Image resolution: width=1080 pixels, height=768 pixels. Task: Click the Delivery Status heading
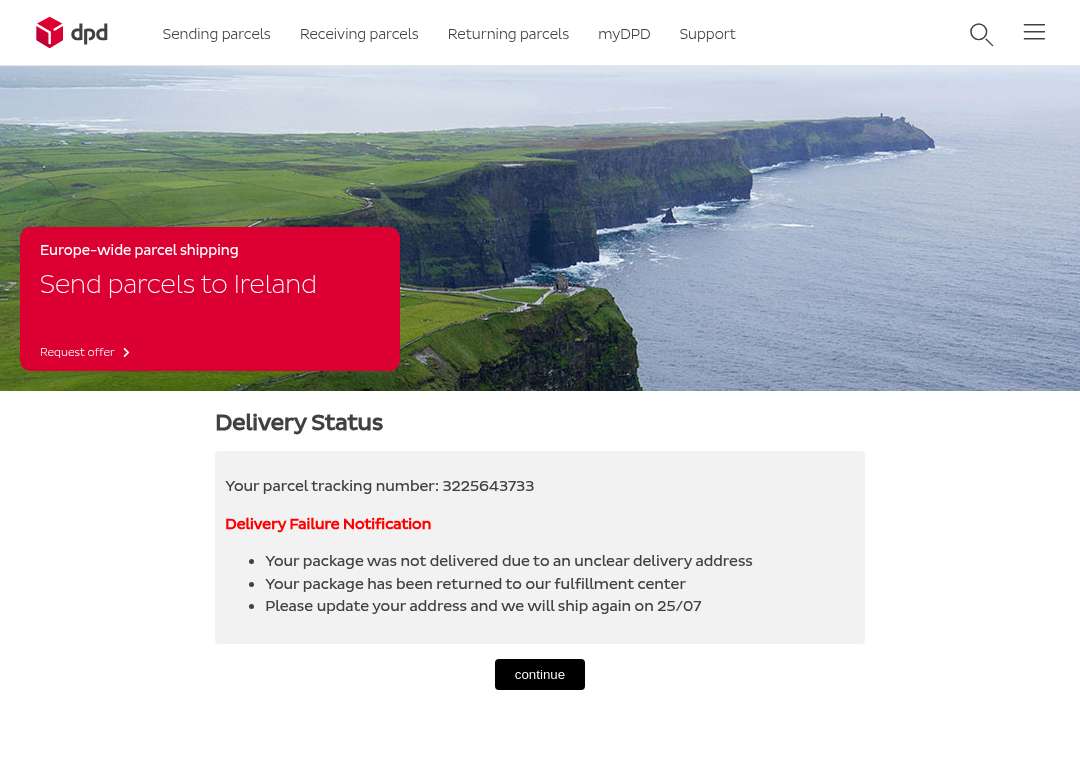(x=299, y=422)
